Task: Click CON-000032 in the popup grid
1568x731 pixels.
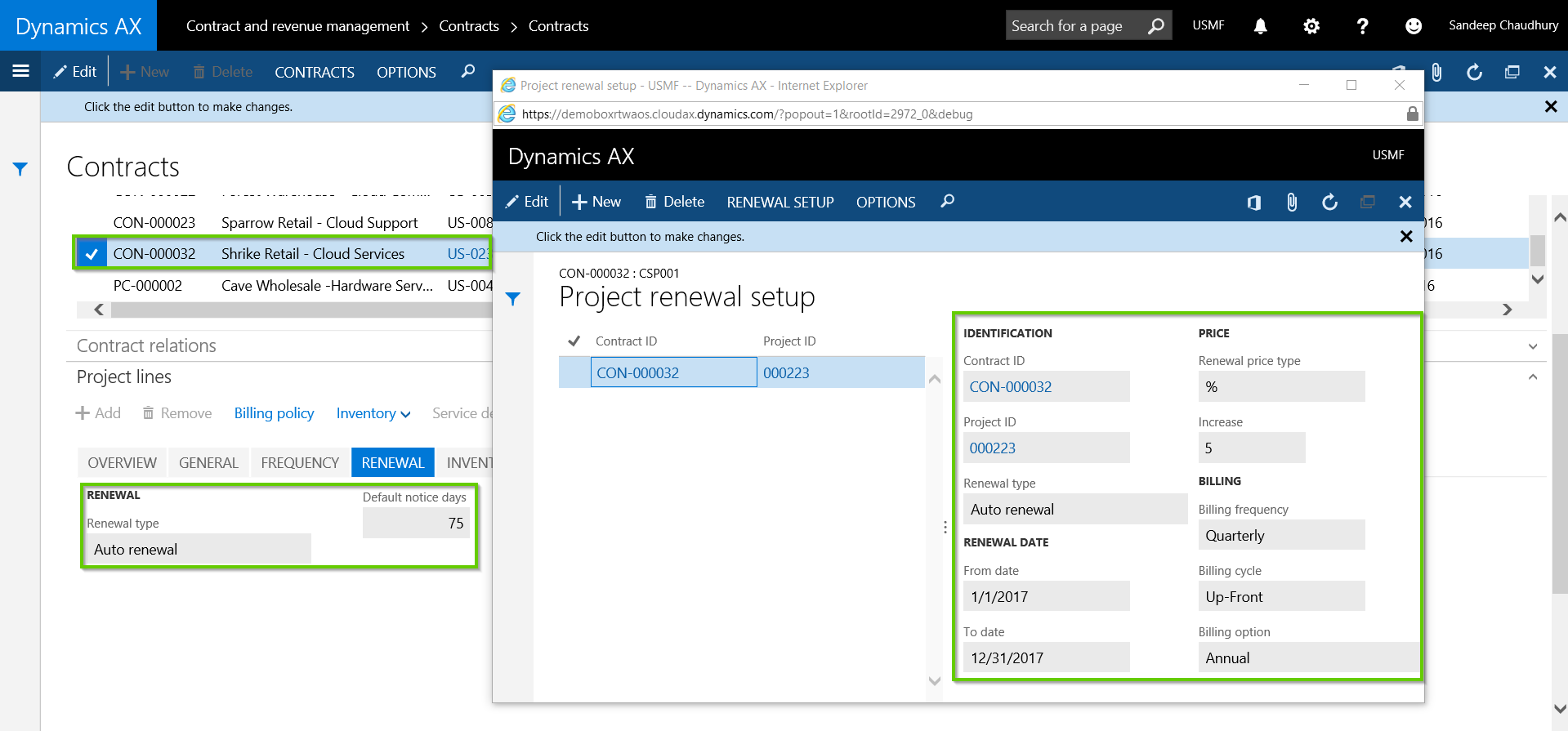Action: [x=674, y=372]
